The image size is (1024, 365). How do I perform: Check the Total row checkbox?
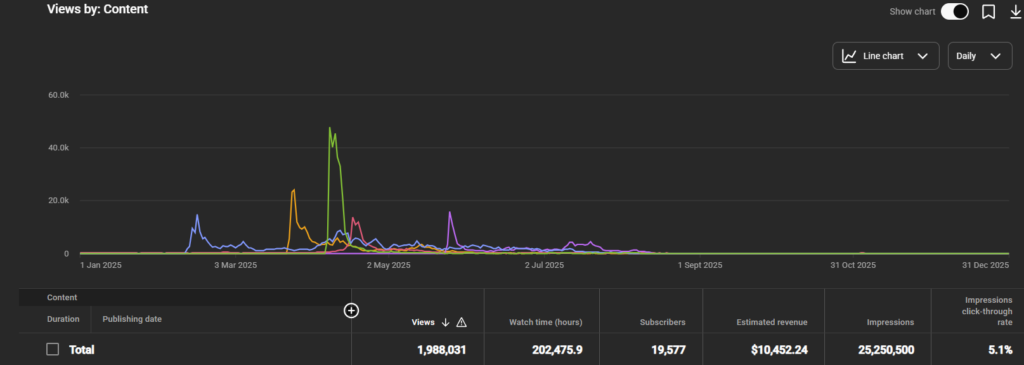point(52,349)
